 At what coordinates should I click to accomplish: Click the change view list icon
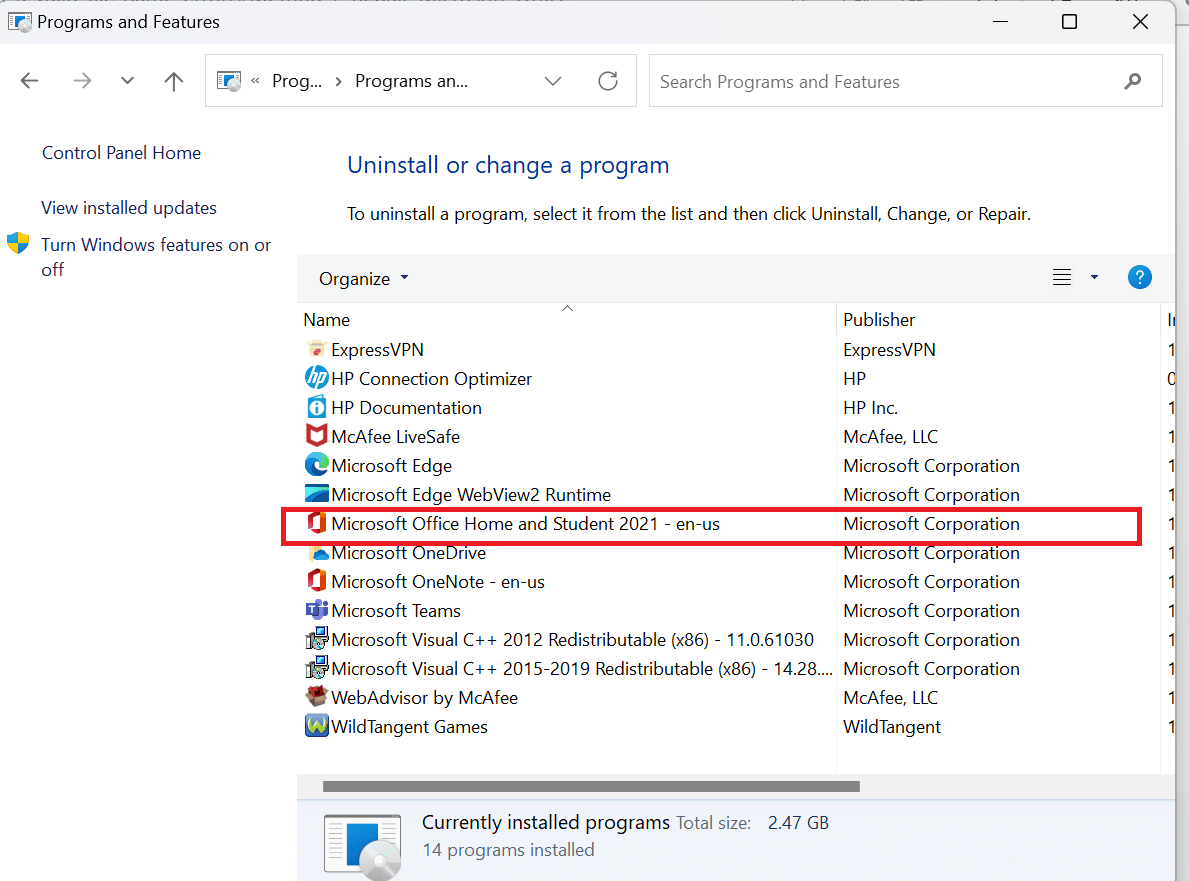click(1062, 277)
